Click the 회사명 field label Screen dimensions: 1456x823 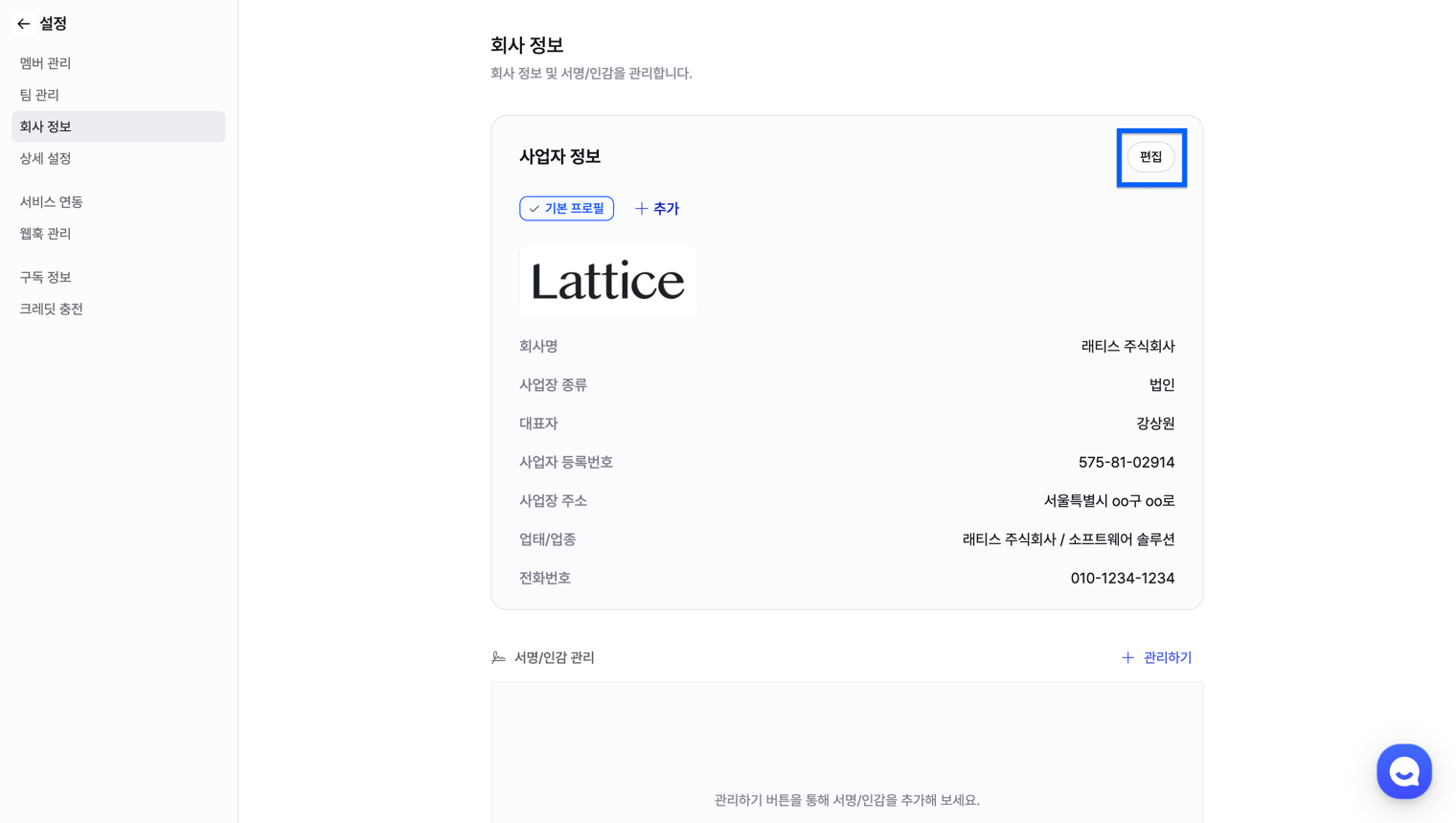tap(538, 346)
